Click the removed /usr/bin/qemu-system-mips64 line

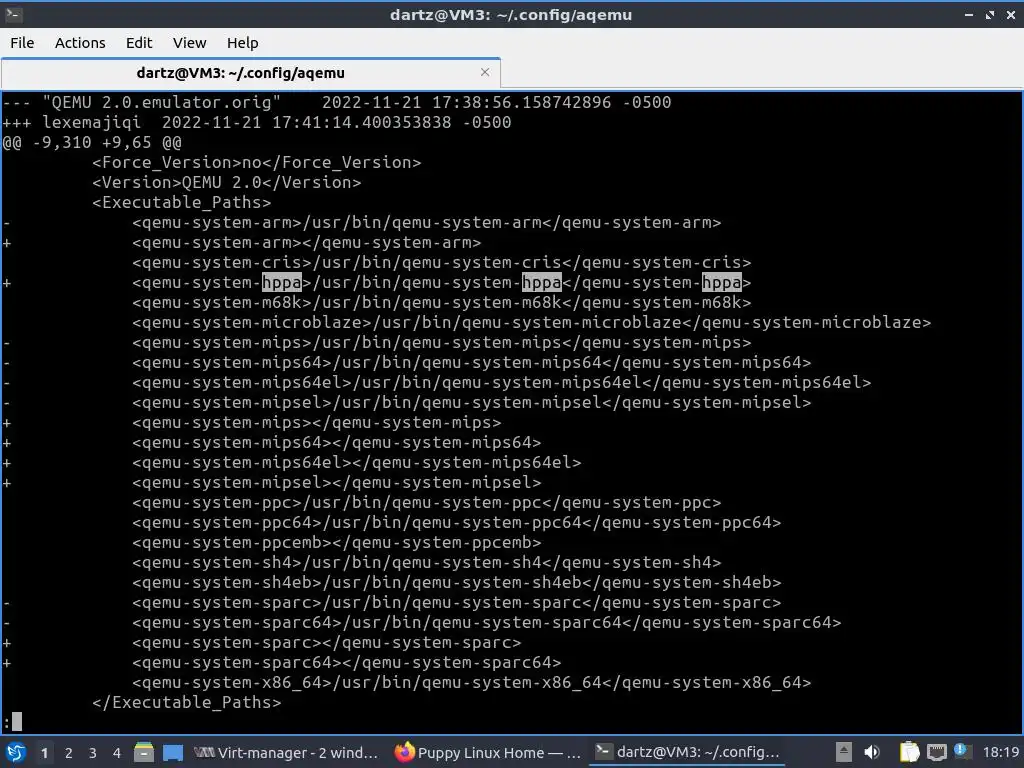pos(472,362)
